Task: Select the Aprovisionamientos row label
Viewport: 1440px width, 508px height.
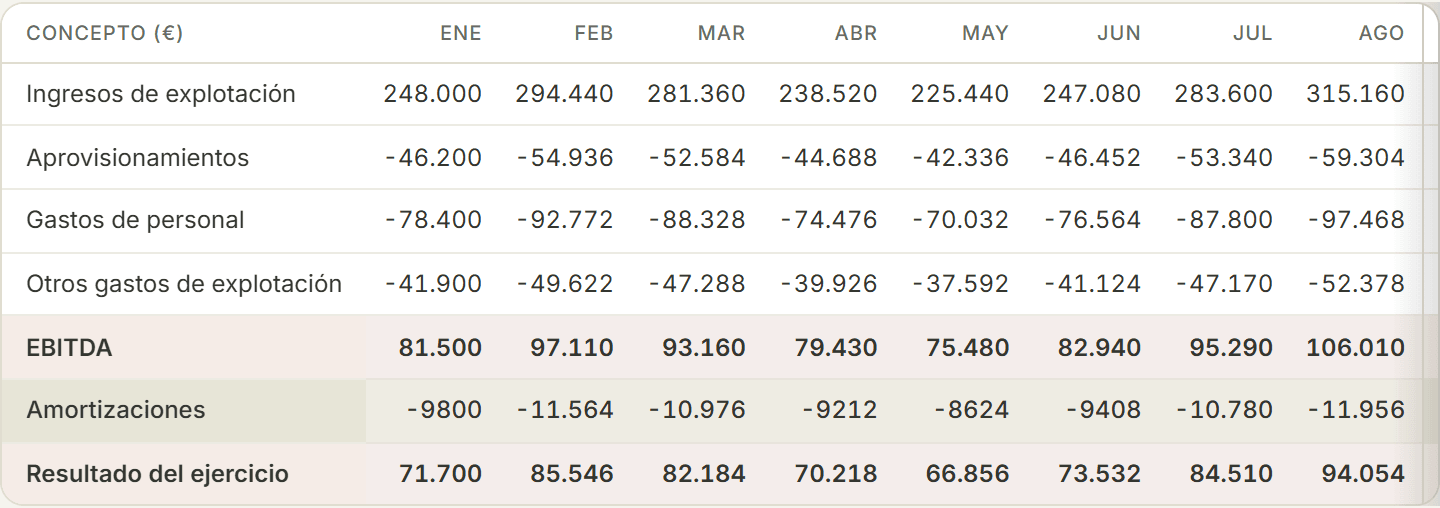Action: pyautogui.click(x=137, y=158)
